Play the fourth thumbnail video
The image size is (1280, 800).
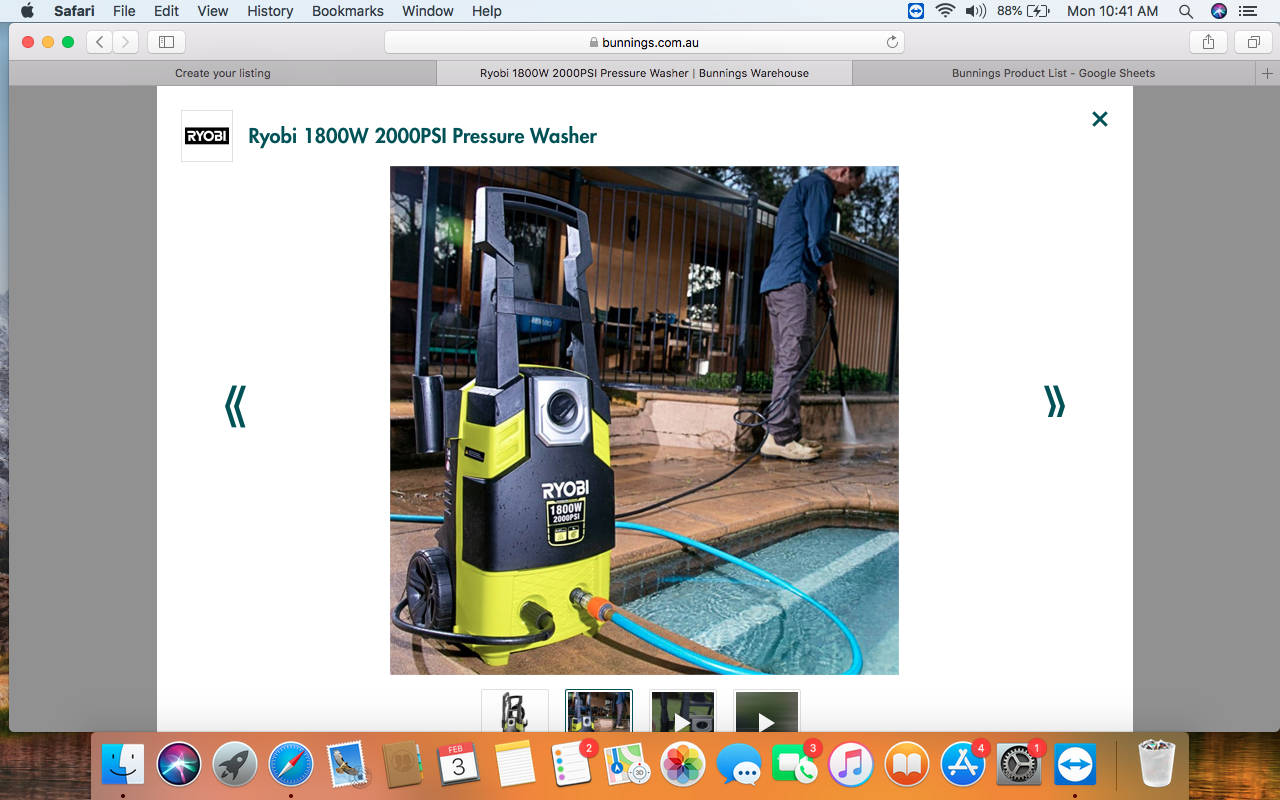[767, 711]
